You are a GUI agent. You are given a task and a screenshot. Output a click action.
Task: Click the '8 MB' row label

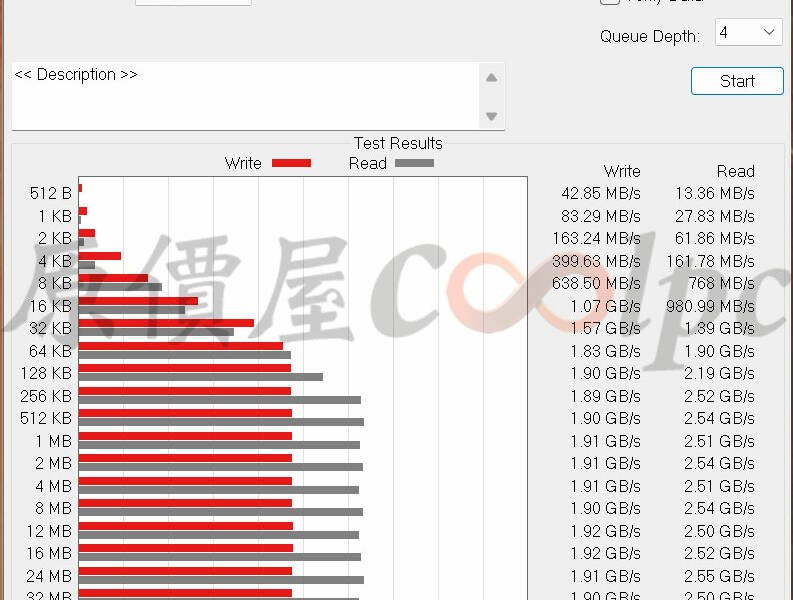pos(54,508)
